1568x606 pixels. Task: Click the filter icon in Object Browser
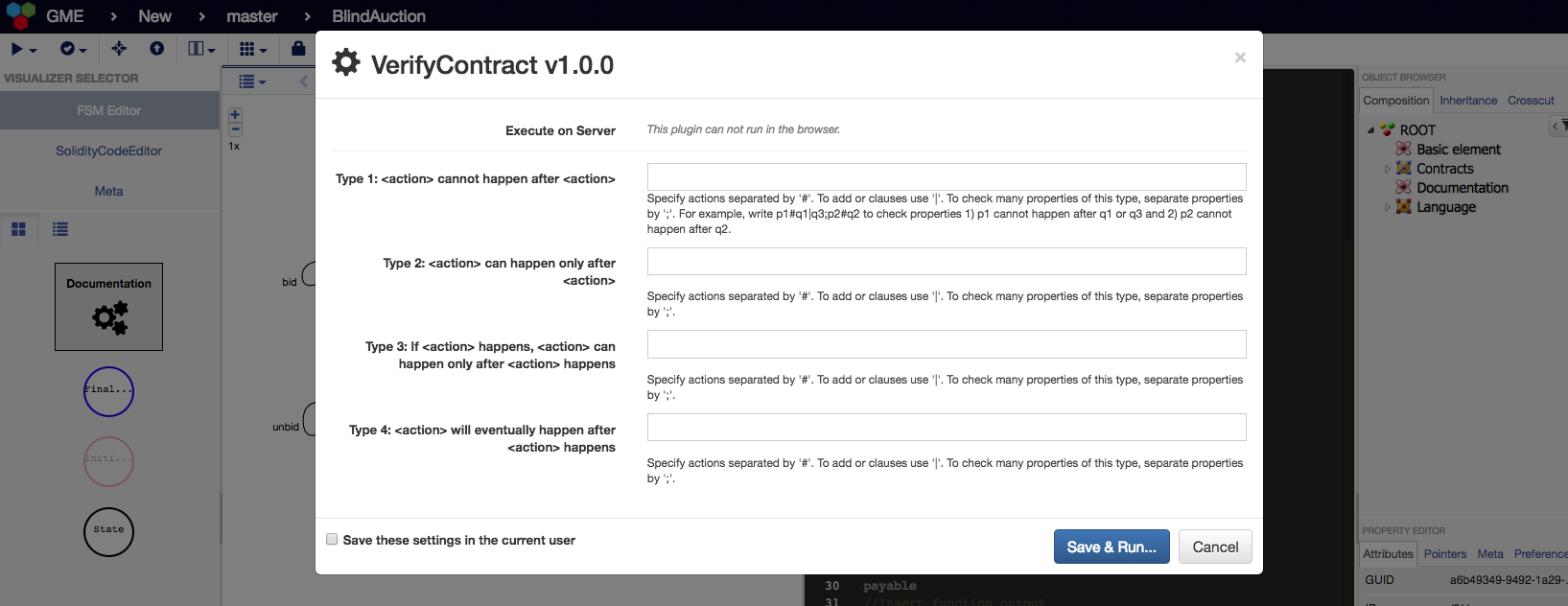coord(1563,126)
